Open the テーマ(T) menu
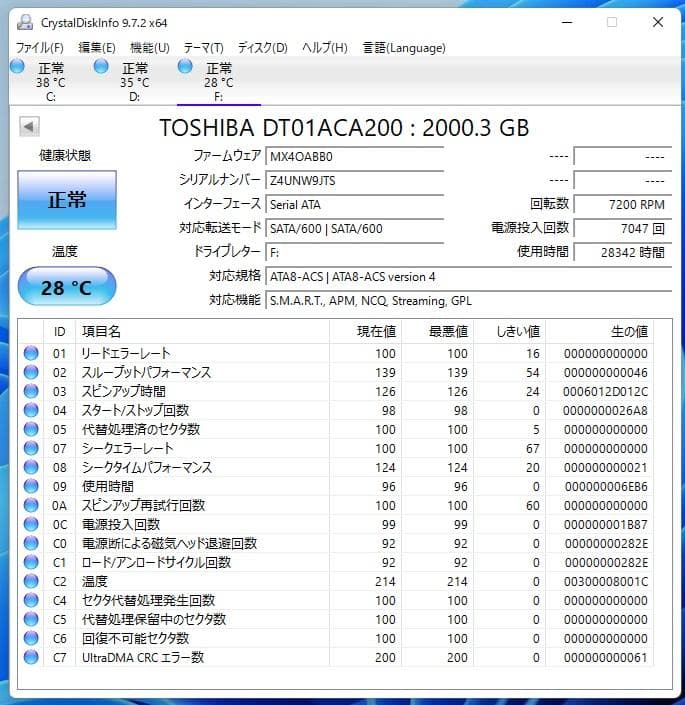 click(203, 48)
